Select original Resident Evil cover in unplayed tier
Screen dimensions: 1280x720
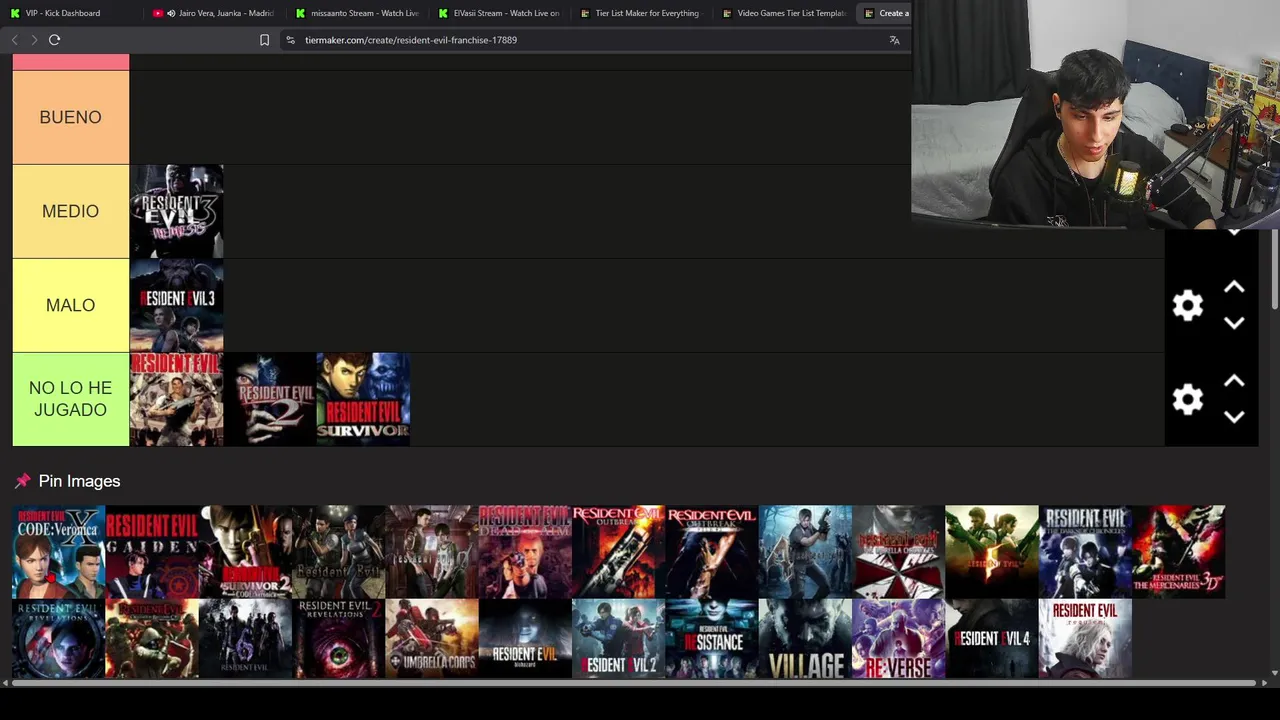[177, 399]
